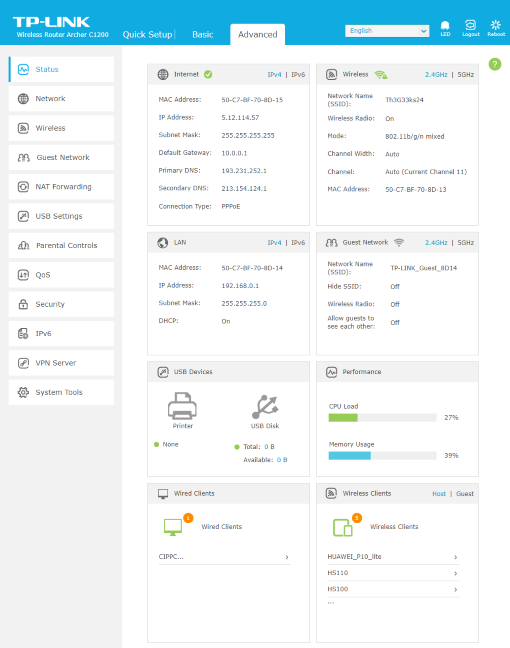Select IPv4 in the LAN panel

tap(274, 243)
